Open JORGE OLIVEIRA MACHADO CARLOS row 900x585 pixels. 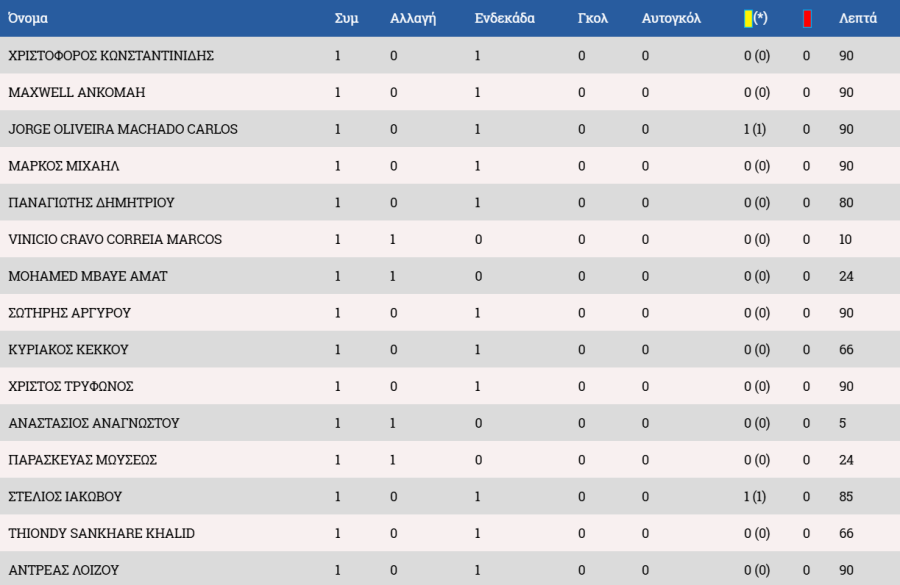click(123, 130)
